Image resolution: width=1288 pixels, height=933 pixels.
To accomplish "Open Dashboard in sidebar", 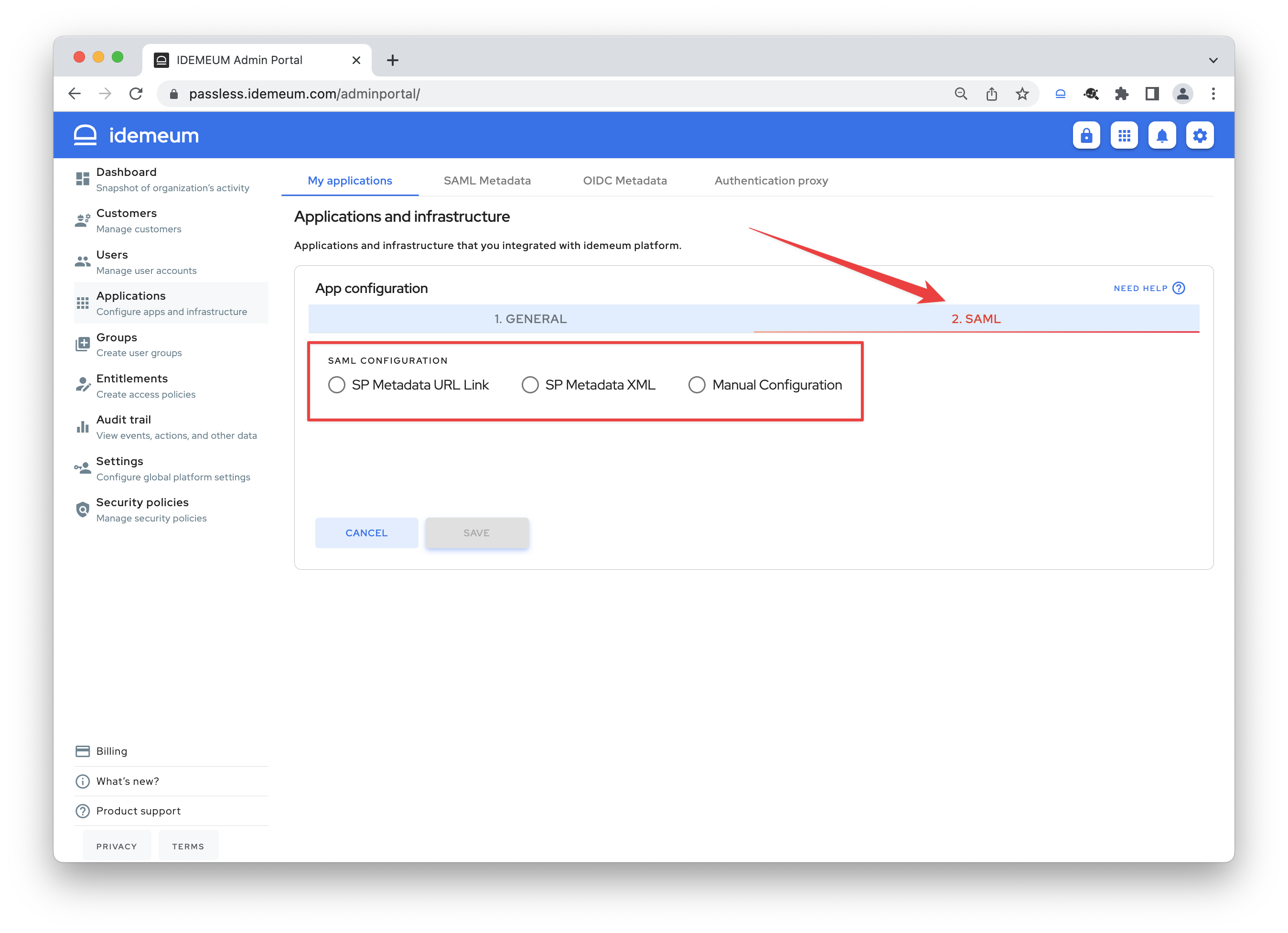I will 171,179.
